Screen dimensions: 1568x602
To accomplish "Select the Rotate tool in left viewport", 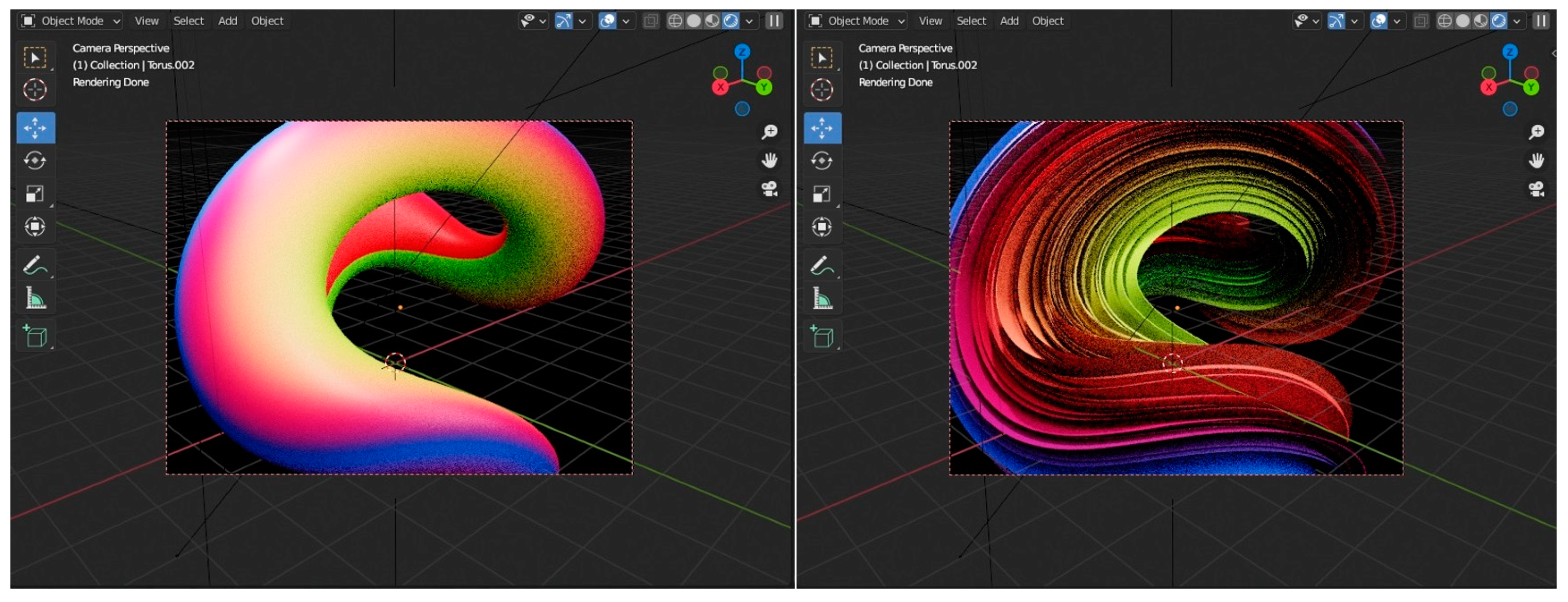I will click(35, 161).
